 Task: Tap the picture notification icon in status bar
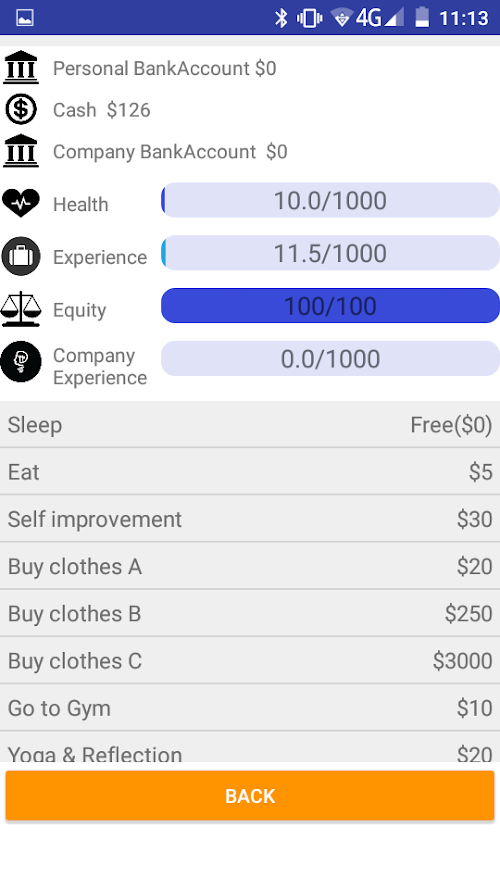tap(25, 18)
